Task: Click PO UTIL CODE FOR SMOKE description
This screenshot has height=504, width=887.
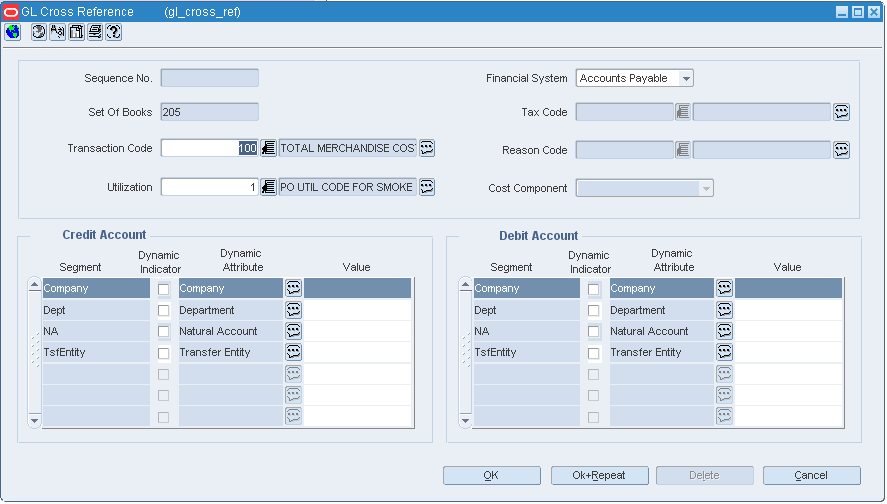Action: coord(347,187)
